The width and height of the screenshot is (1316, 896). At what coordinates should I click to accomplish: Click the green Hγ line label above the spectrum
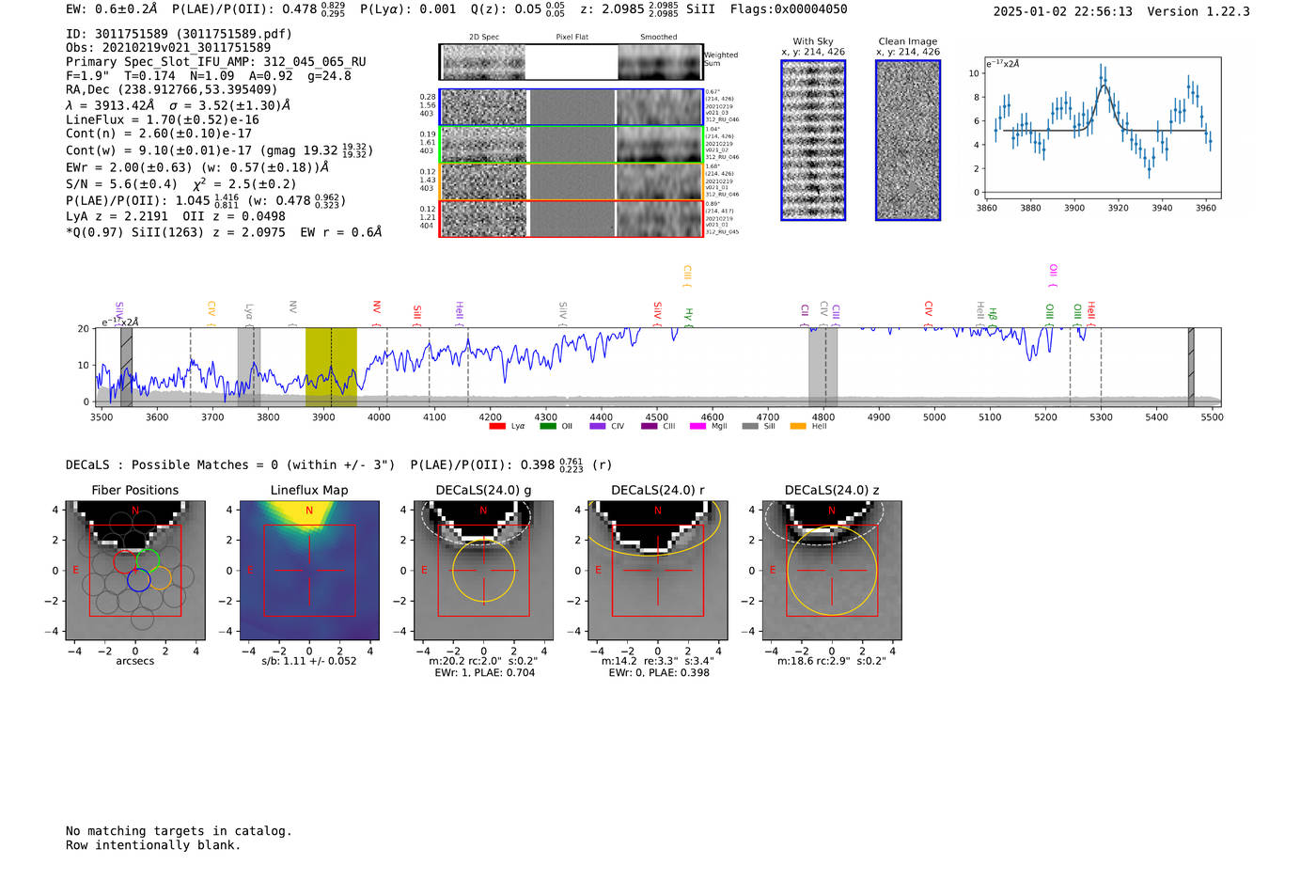point(688,316)
